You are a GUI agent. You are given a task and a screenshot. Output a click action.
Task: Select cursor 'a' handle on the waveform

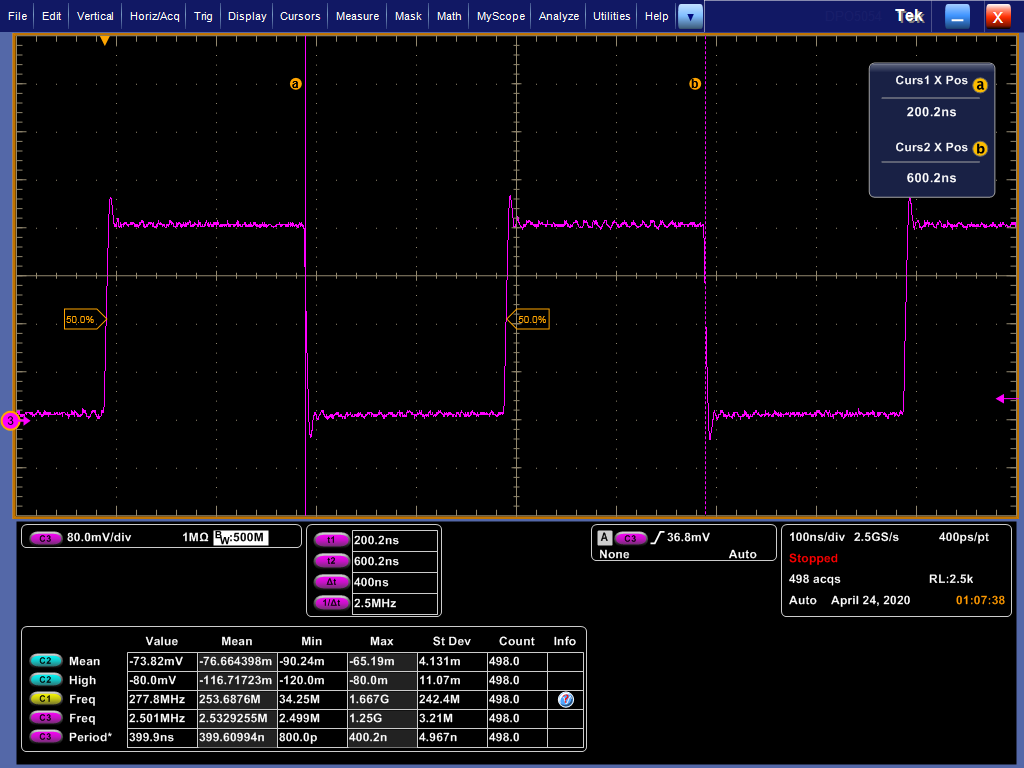coord(295,84)
